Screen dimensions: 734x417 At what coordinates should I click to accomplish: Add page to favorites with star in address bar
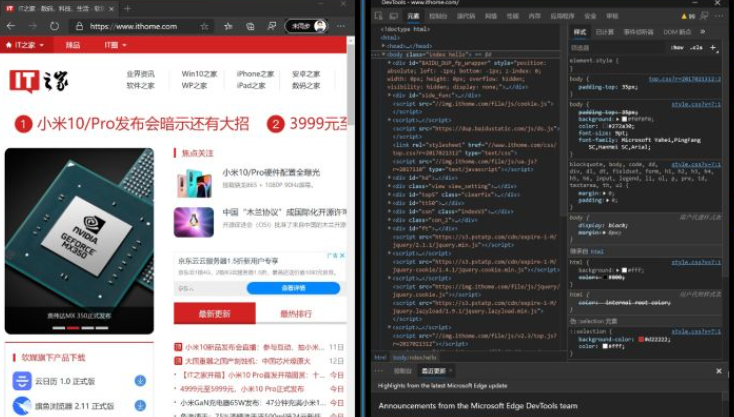[x=204, y=26]
